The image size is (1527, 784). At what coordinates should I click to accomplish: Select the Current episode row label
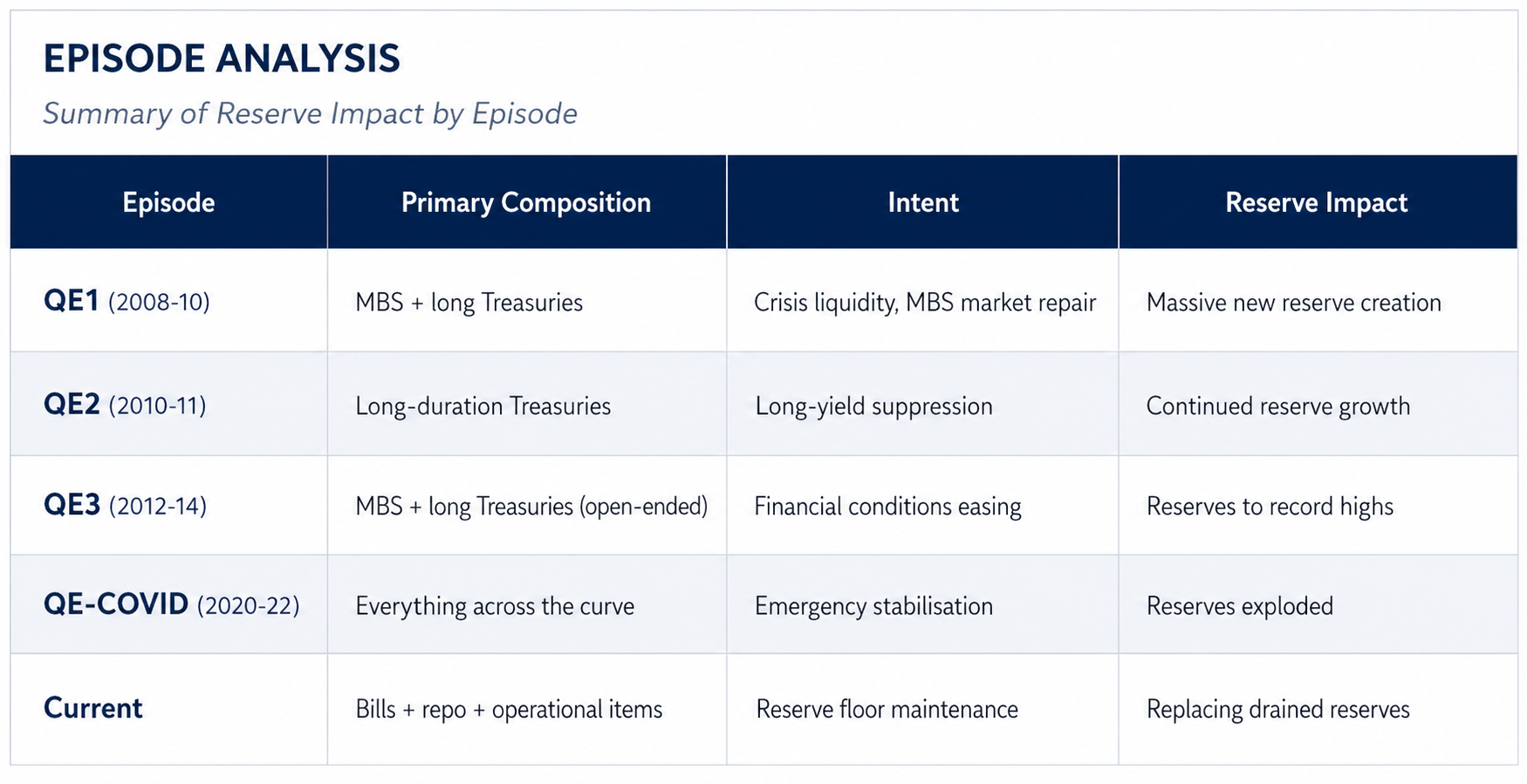pos(92,707)
